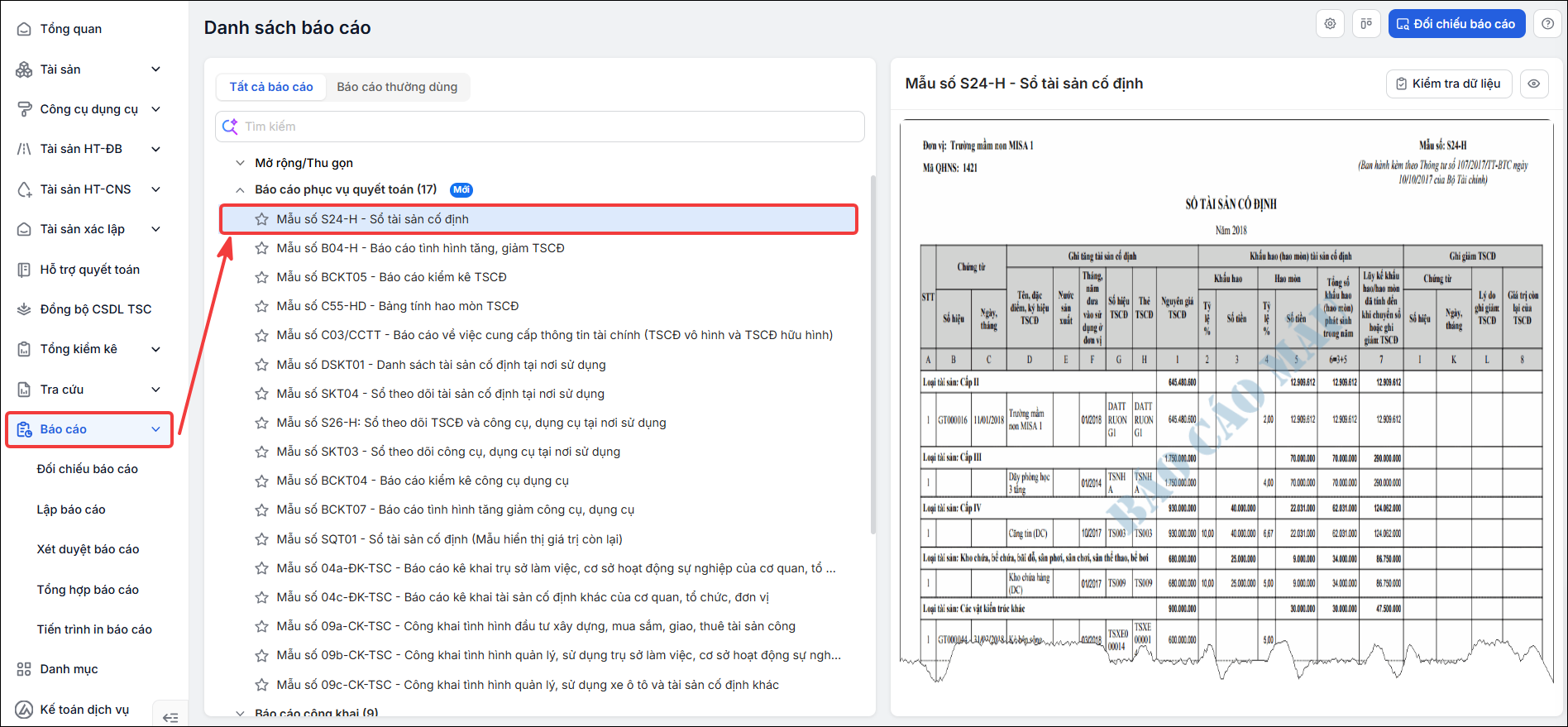The image size is (1568, 727).
Task: Expand the Báo cáo công khai group
Action: tap(240, 713)
